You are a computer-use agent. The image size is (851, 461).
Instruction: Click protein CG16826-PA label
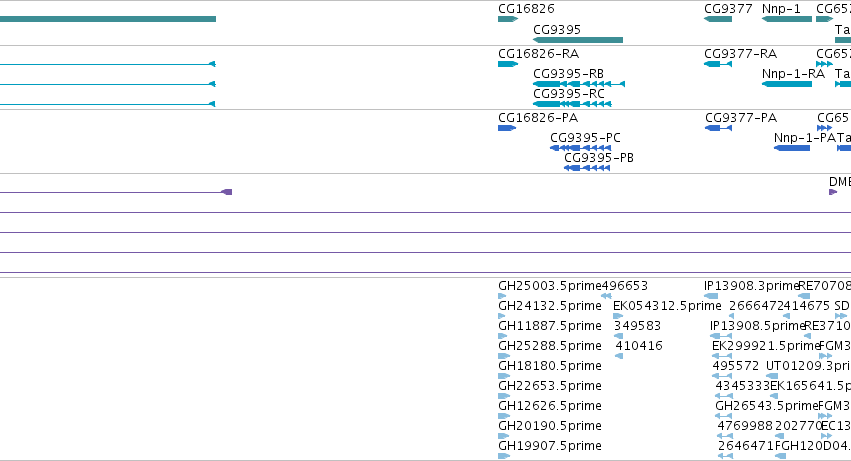[x=538, y=118]
